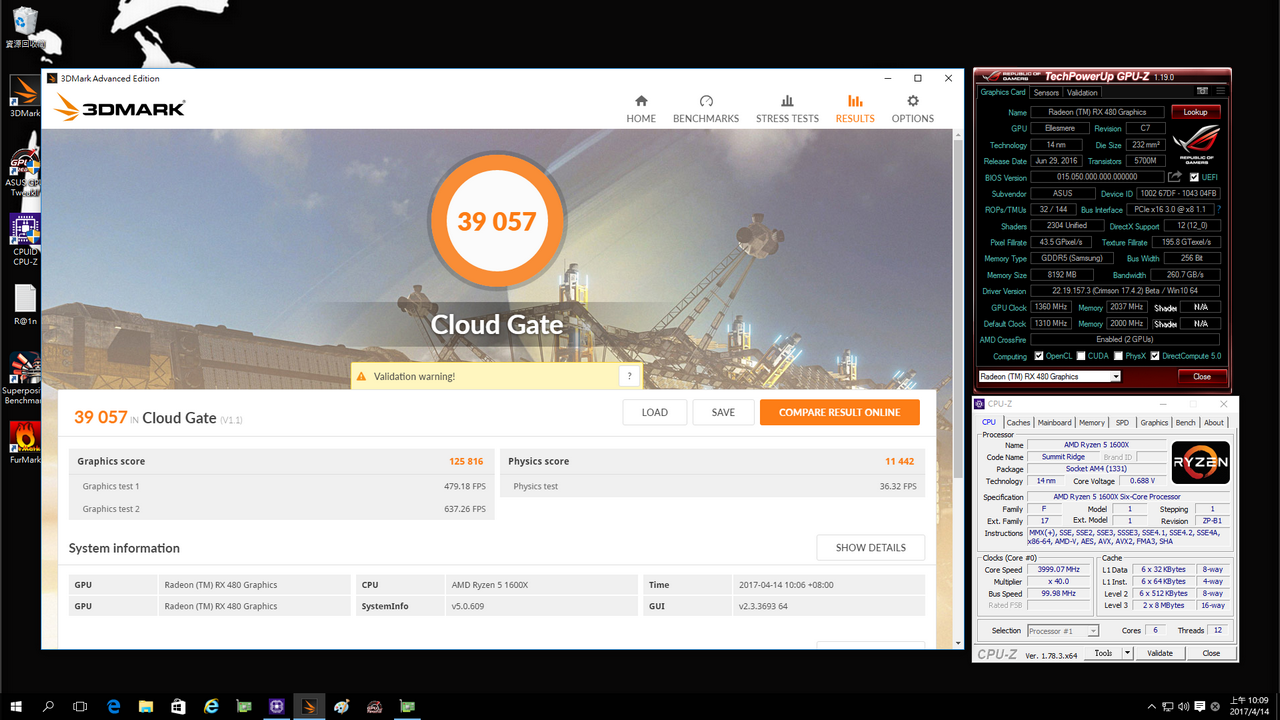Open File Explorer from taskbar
1280x720 pixels.
(146, 706)
